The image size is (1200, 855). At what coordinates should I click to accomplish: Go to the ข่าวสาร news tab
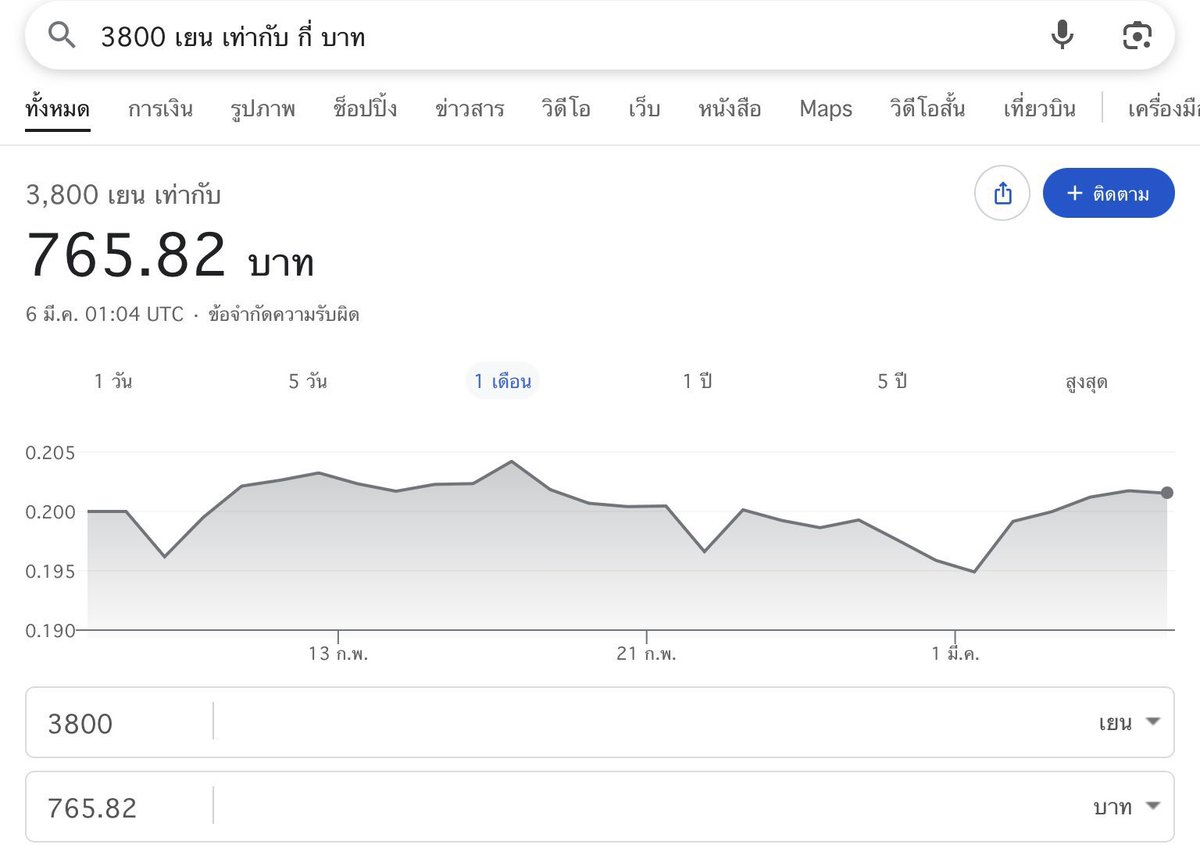(x=470, y=109)
